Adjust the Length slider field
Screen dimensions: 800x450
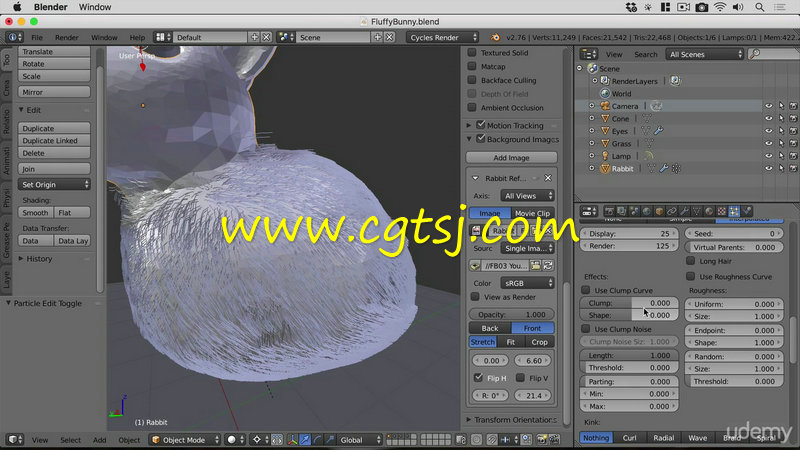pos(629,355)
